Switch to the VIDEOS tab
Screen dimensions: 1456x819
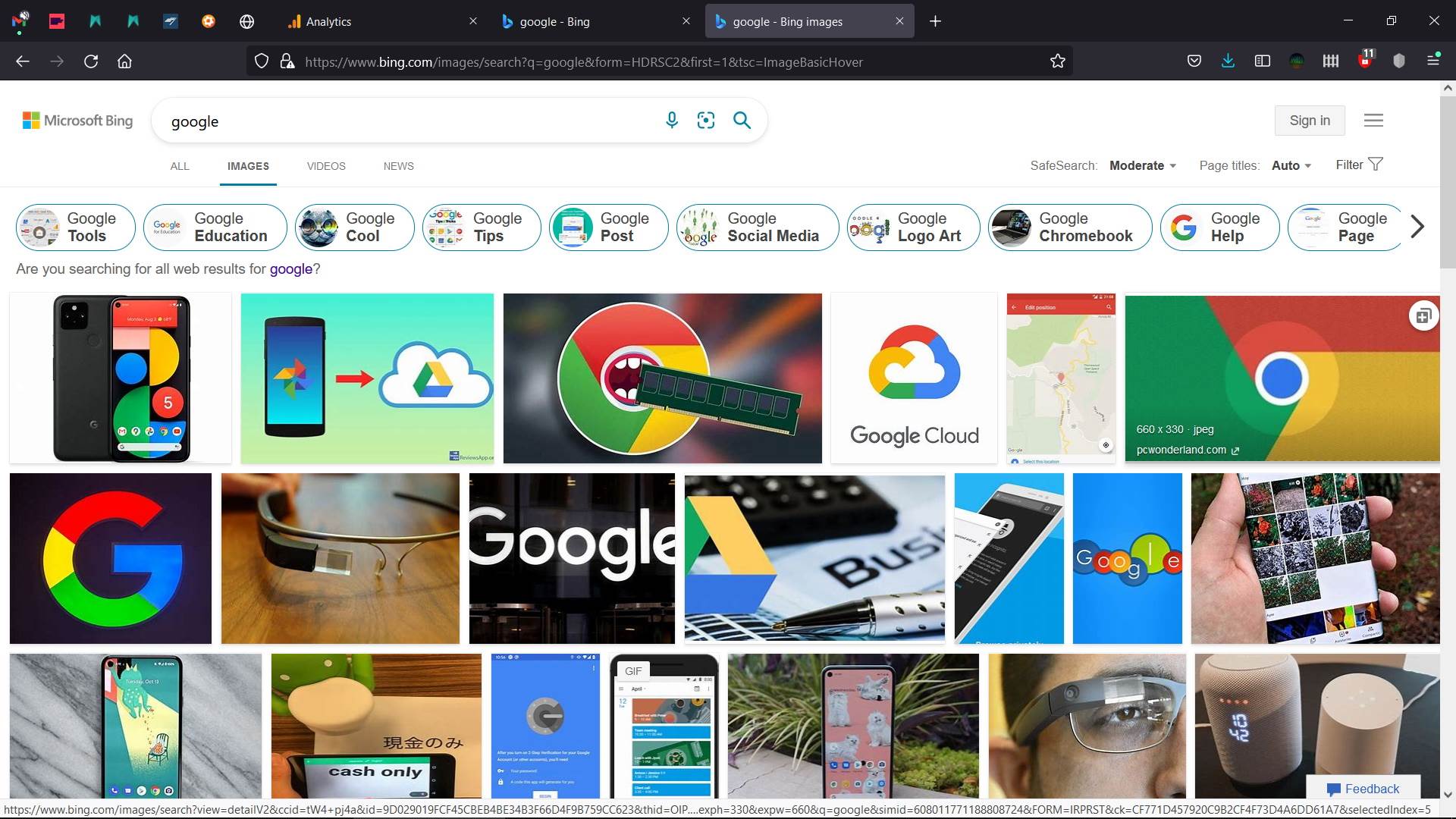325,166
